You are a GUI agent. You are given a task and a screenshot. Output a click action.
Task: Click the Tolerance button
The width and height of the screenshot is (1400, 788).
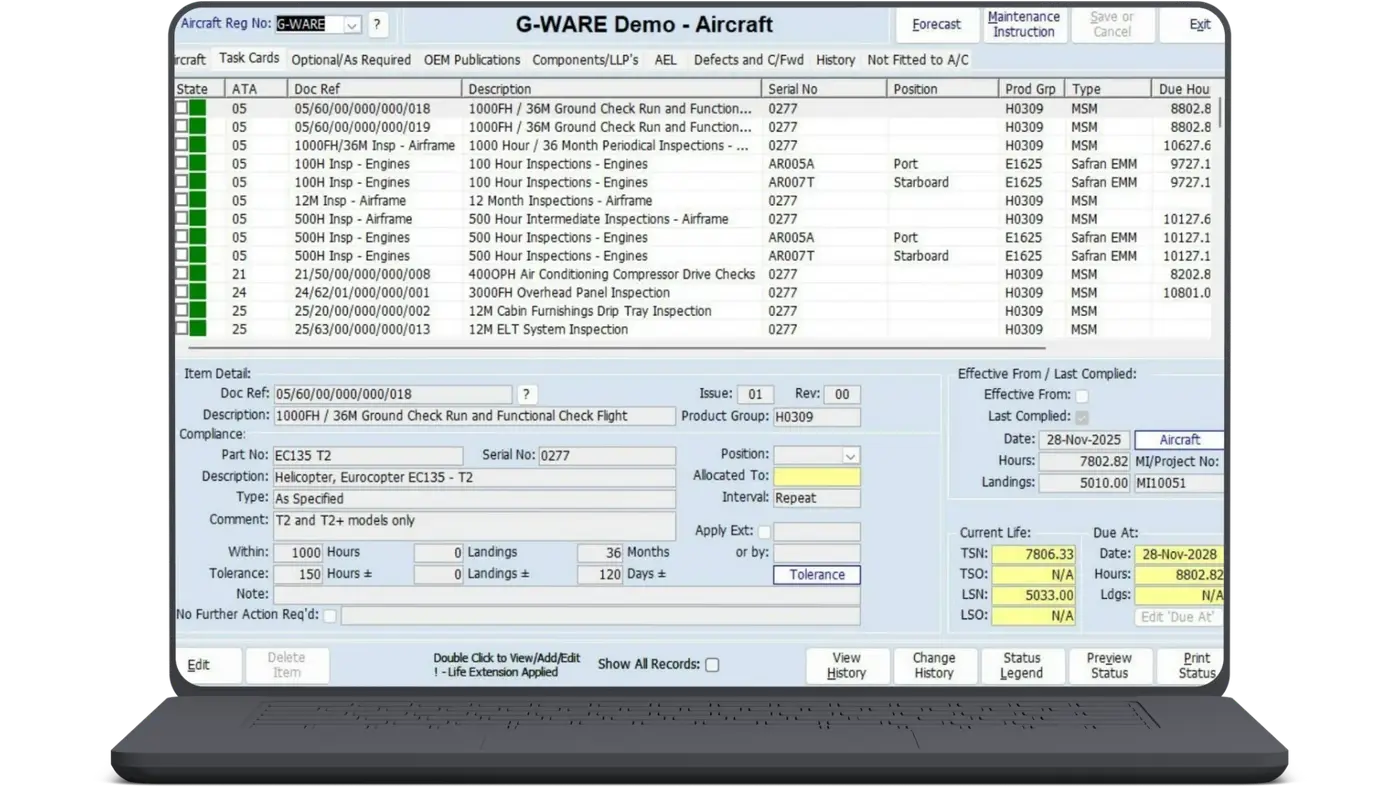pyautogui.click(x=817, y=575)
